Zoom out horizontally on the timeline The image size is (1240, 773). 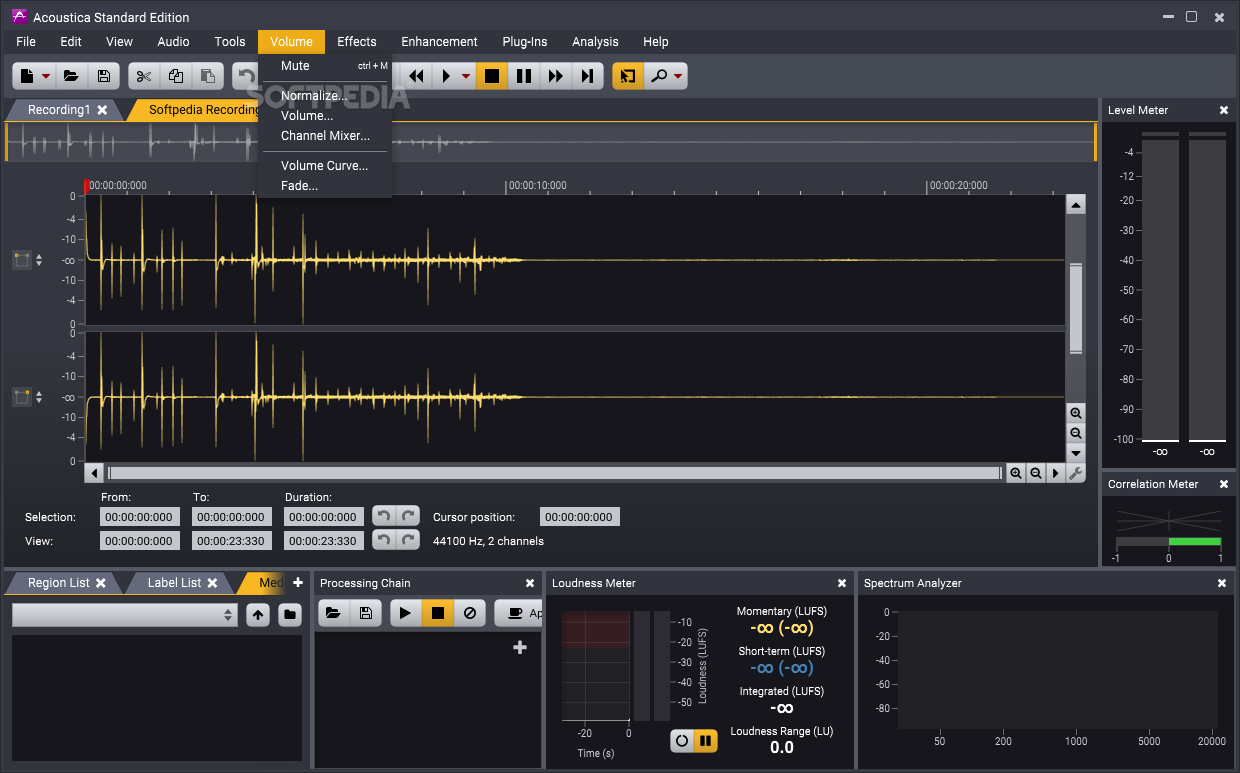[1036, 473]
